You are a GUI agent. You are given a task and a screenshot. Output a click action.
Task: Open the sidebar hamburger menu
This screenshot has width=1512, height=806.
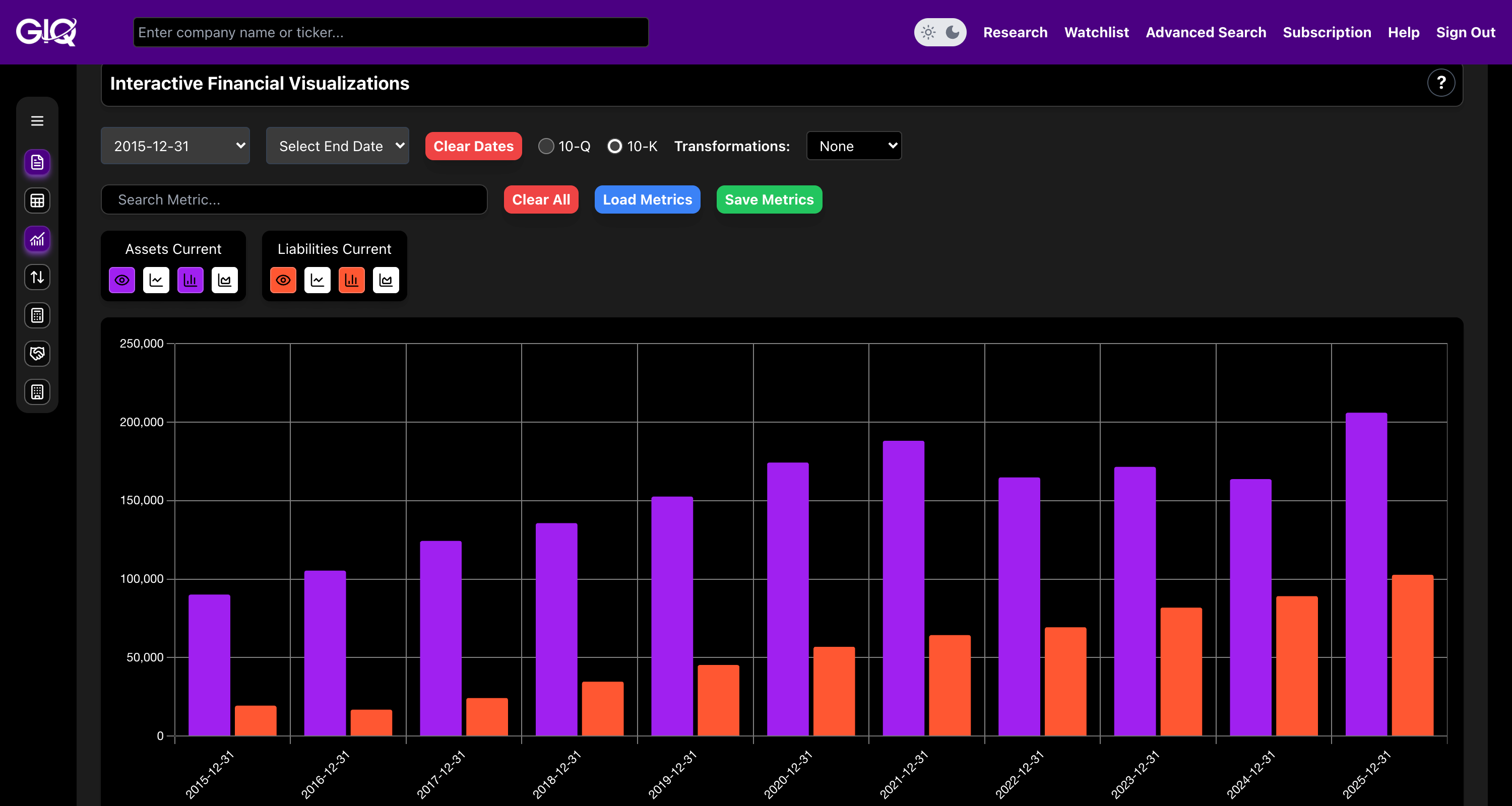coord(37,121)
